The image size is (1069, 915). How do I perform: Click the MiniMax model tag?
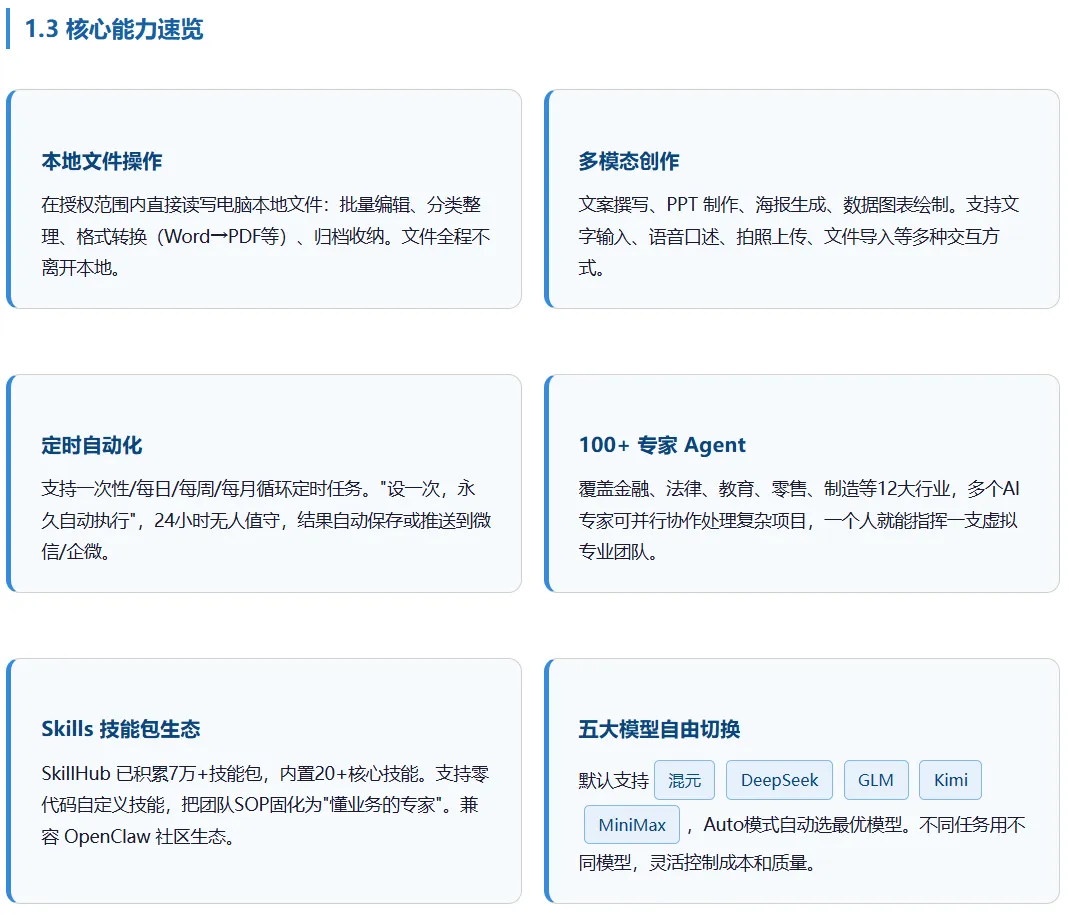tap(632, 824)
